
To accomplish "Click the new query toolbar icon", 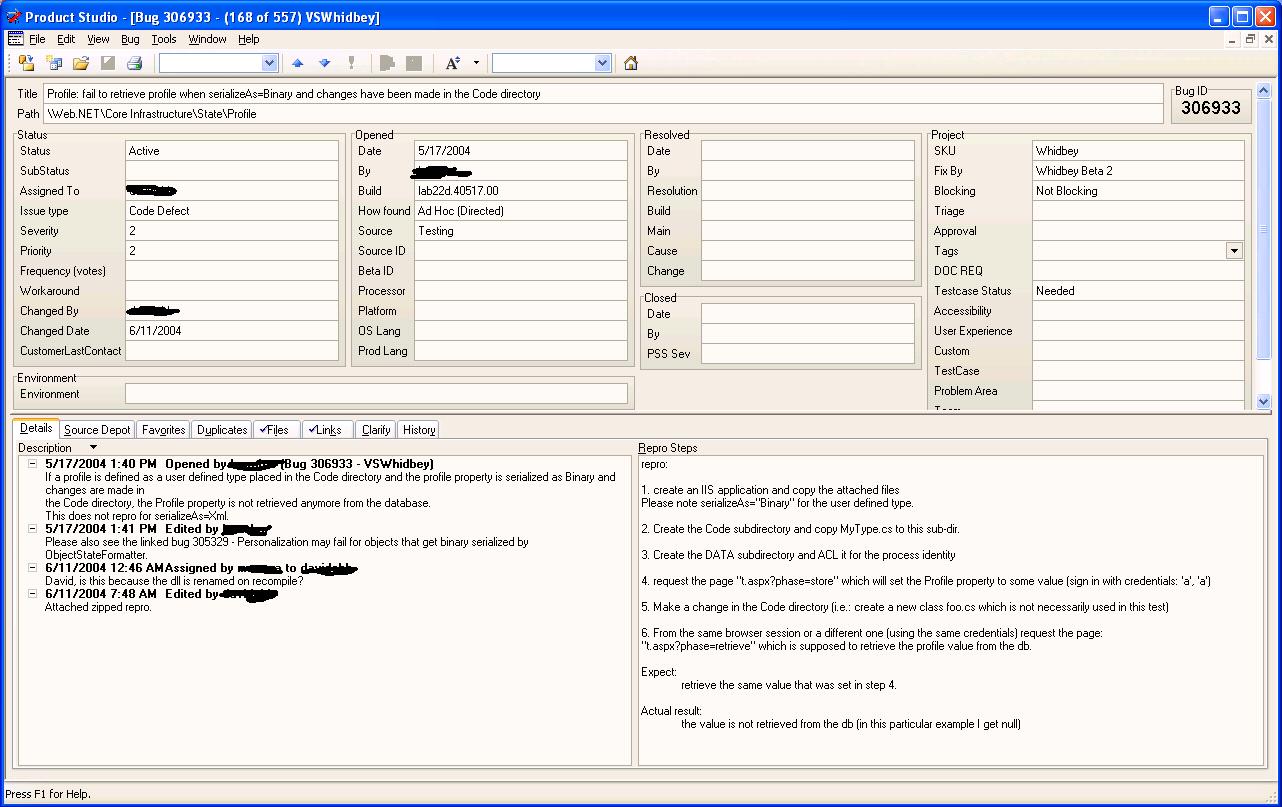I will click(x=54, y=63).
